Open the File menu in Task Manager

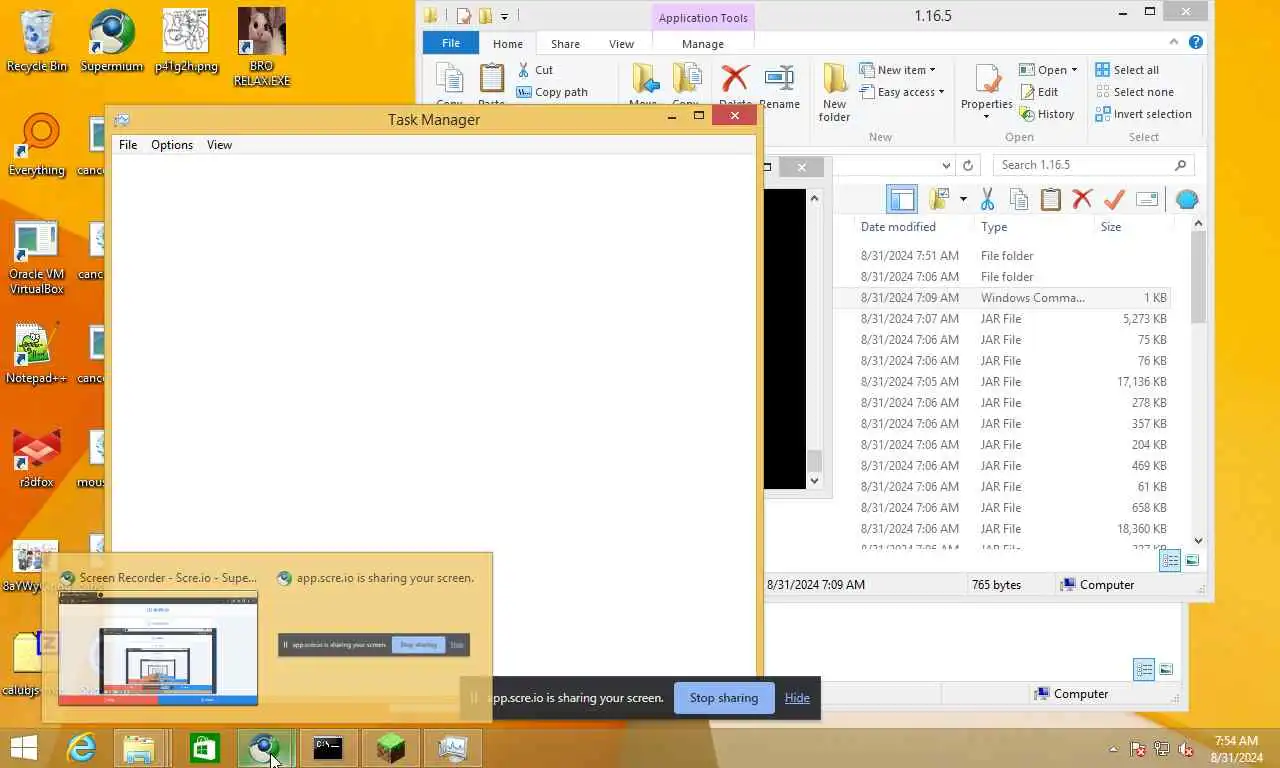coord(128,145)
